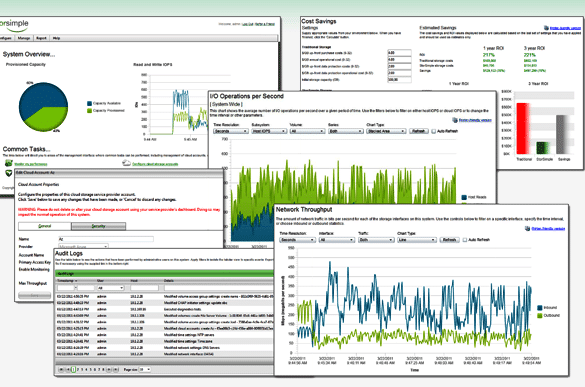Click the Details filter field in Audit Logs
585x387 pixels.
[219, 288]
